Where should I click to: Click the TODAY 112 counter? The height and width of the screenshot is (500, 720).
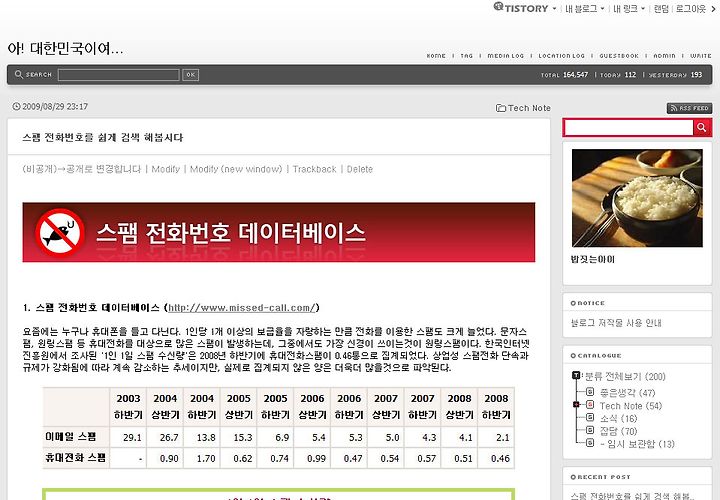[618, 74]
